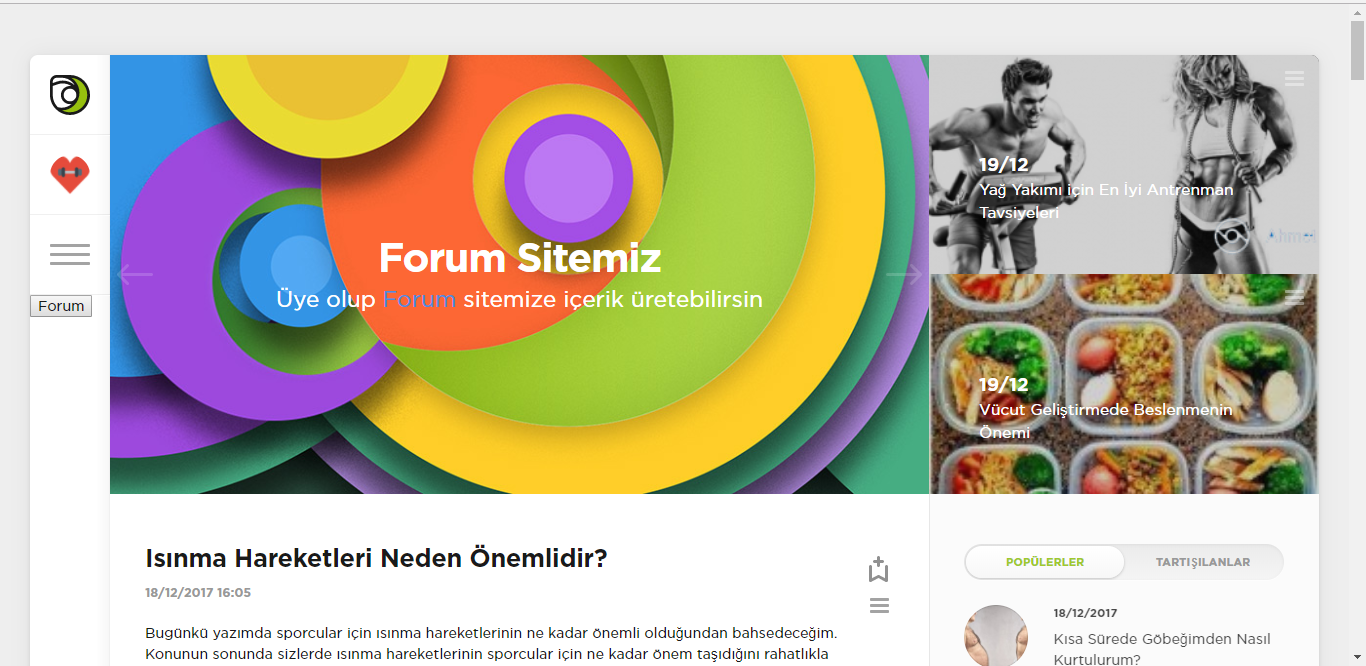This screenshot has height=666, width=1366.
Task: Open menu icon on Yağ Yakımı card
Action: click(1294, 78)
